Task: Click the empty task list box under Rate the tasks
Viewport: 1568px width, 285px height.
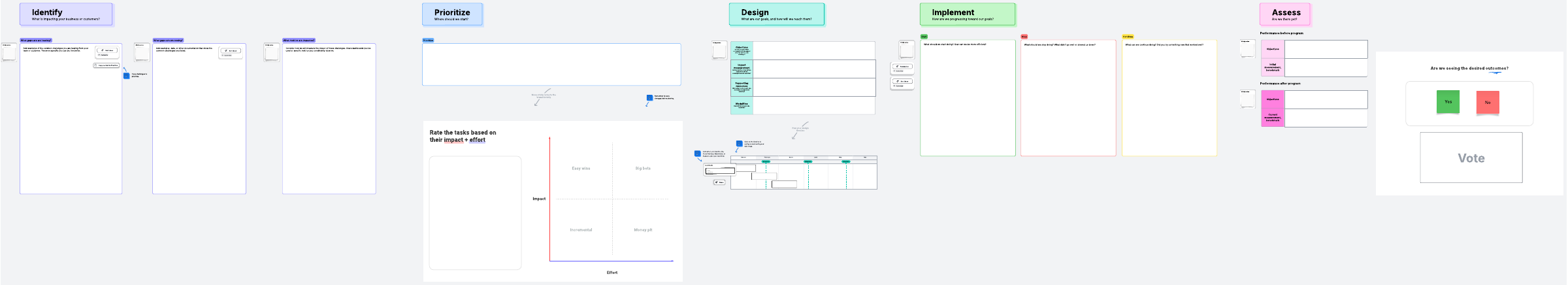Action: coord(475,212)
